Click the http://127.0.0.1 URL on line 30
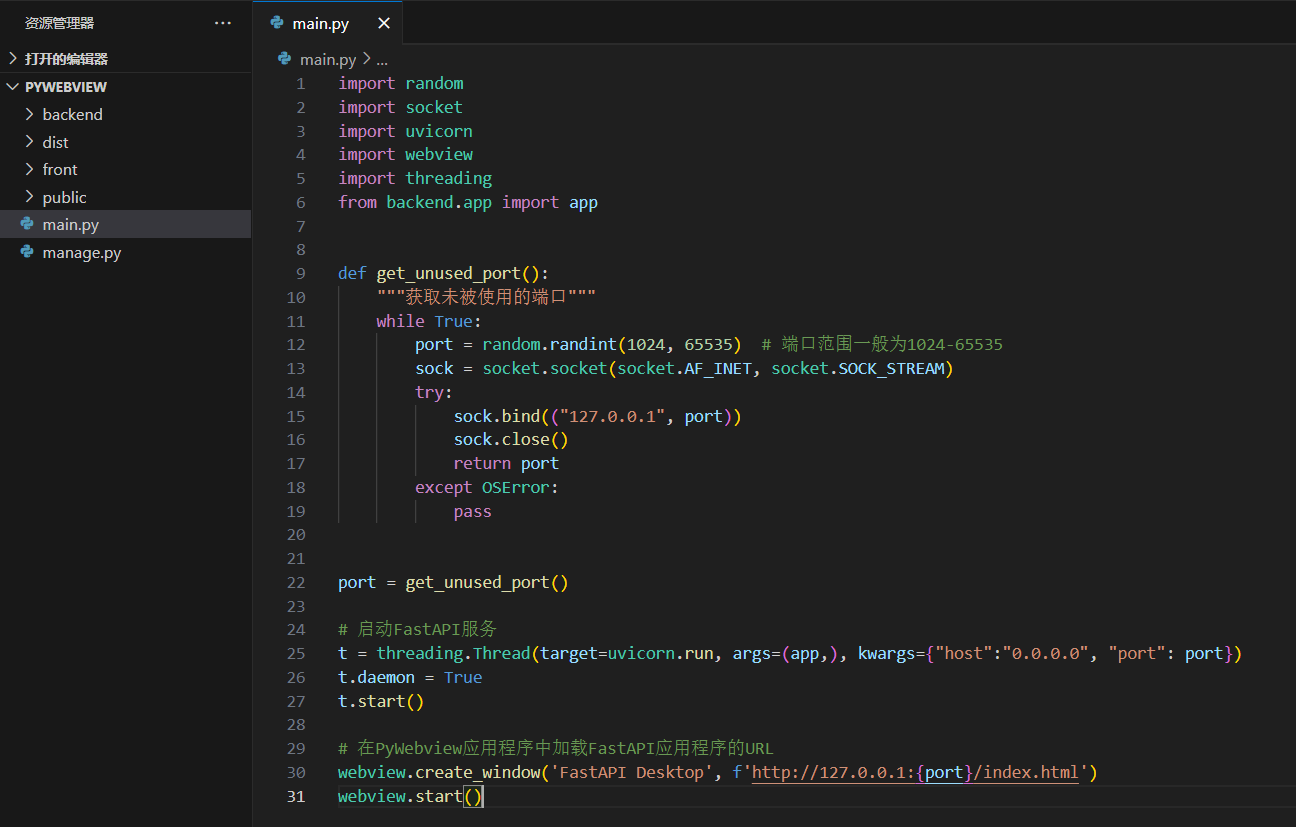The height and width of the screenshot is (827, 1296). (915, 772)
